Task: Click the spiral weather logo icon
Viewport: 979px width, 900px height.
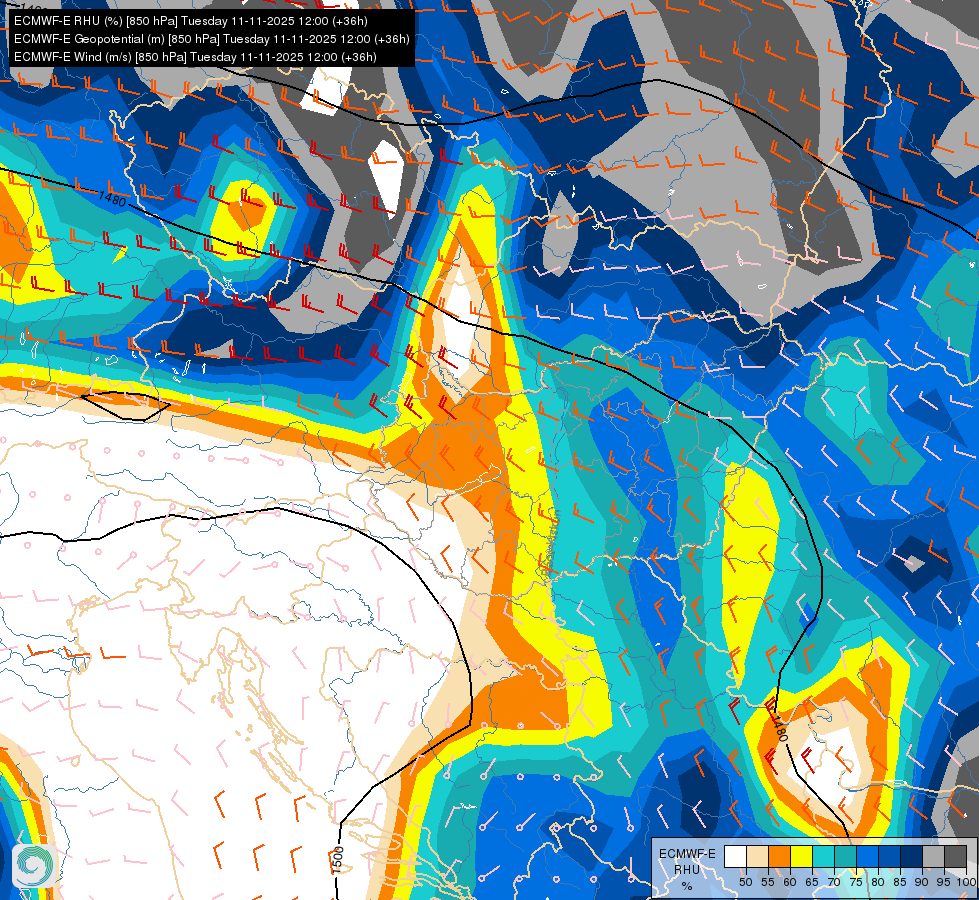Action: coord(36,865)
